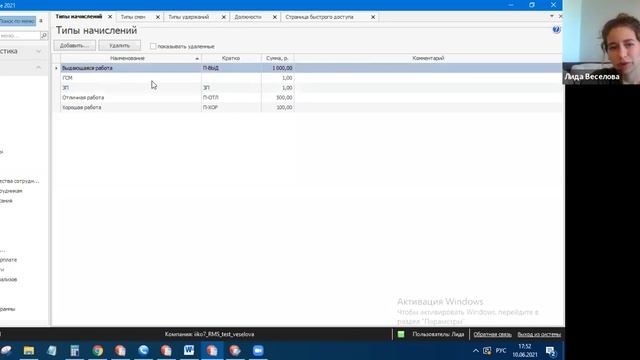Click the Лида Веселова video thumbnail

[x=601, y=42]
